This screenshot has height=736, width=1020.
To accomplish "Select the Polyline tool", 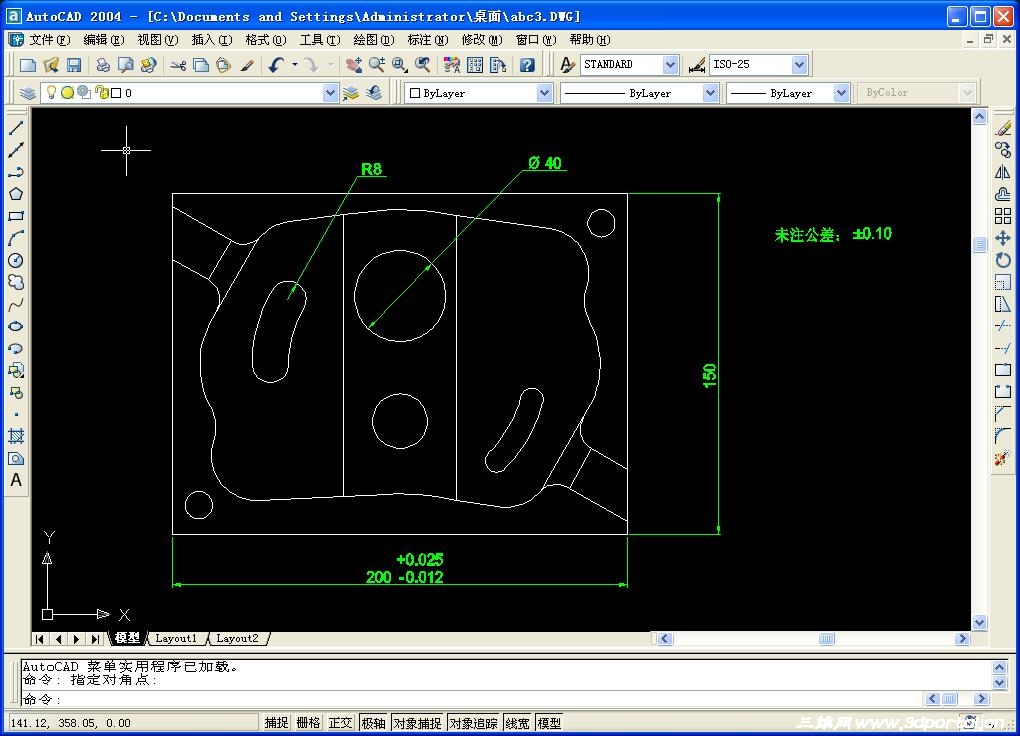I will pyautogui.click(x=16, y=172).
